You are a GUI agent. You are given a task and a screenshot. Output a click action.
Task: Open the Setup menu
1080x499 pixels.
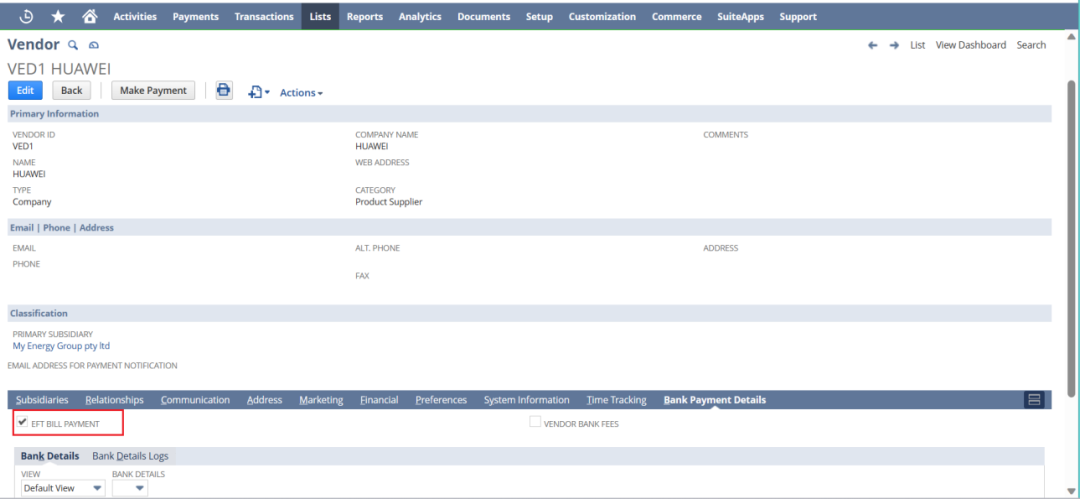point(539,17)
